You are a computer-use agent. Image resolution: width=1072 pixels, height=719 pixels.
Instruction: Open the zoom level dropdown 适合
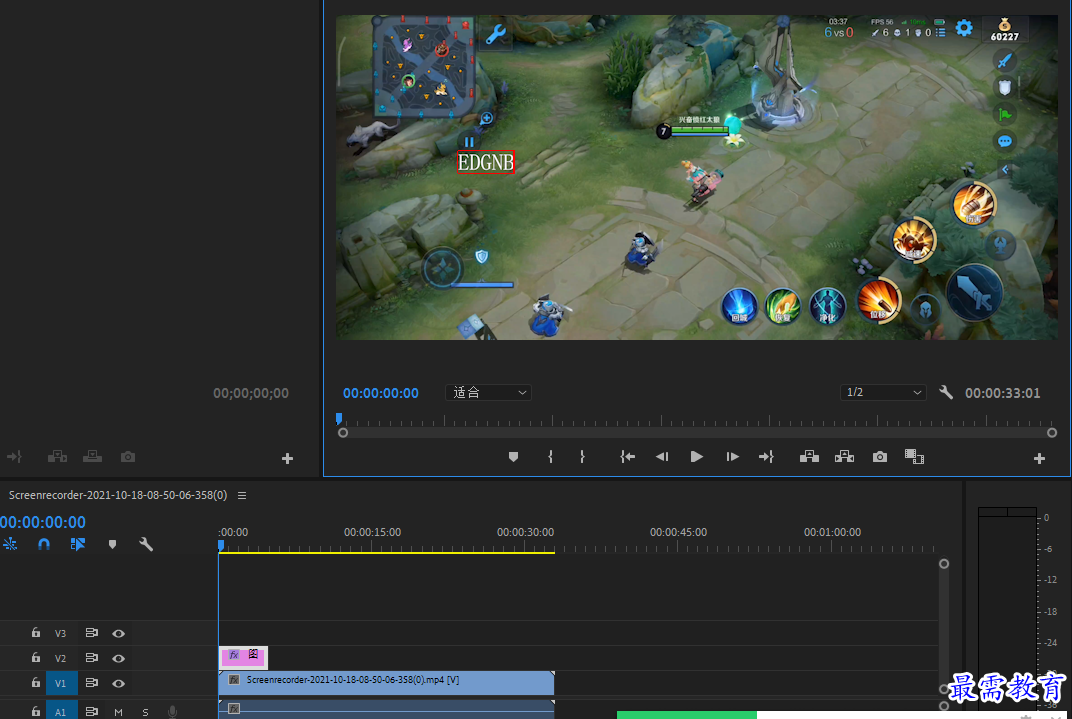[x=488, y=392]
